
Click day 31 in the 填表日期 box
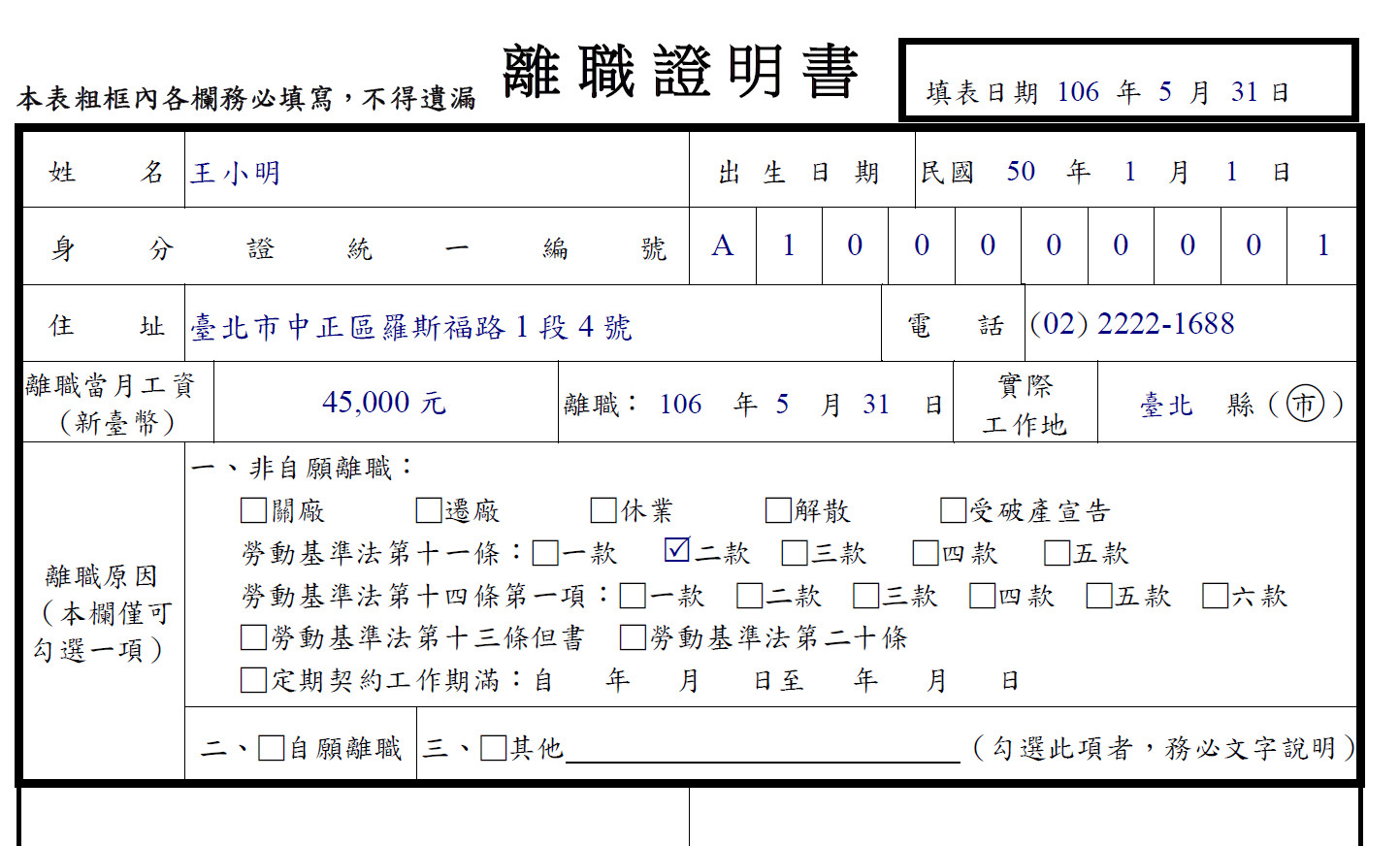tap(1245, 92)
